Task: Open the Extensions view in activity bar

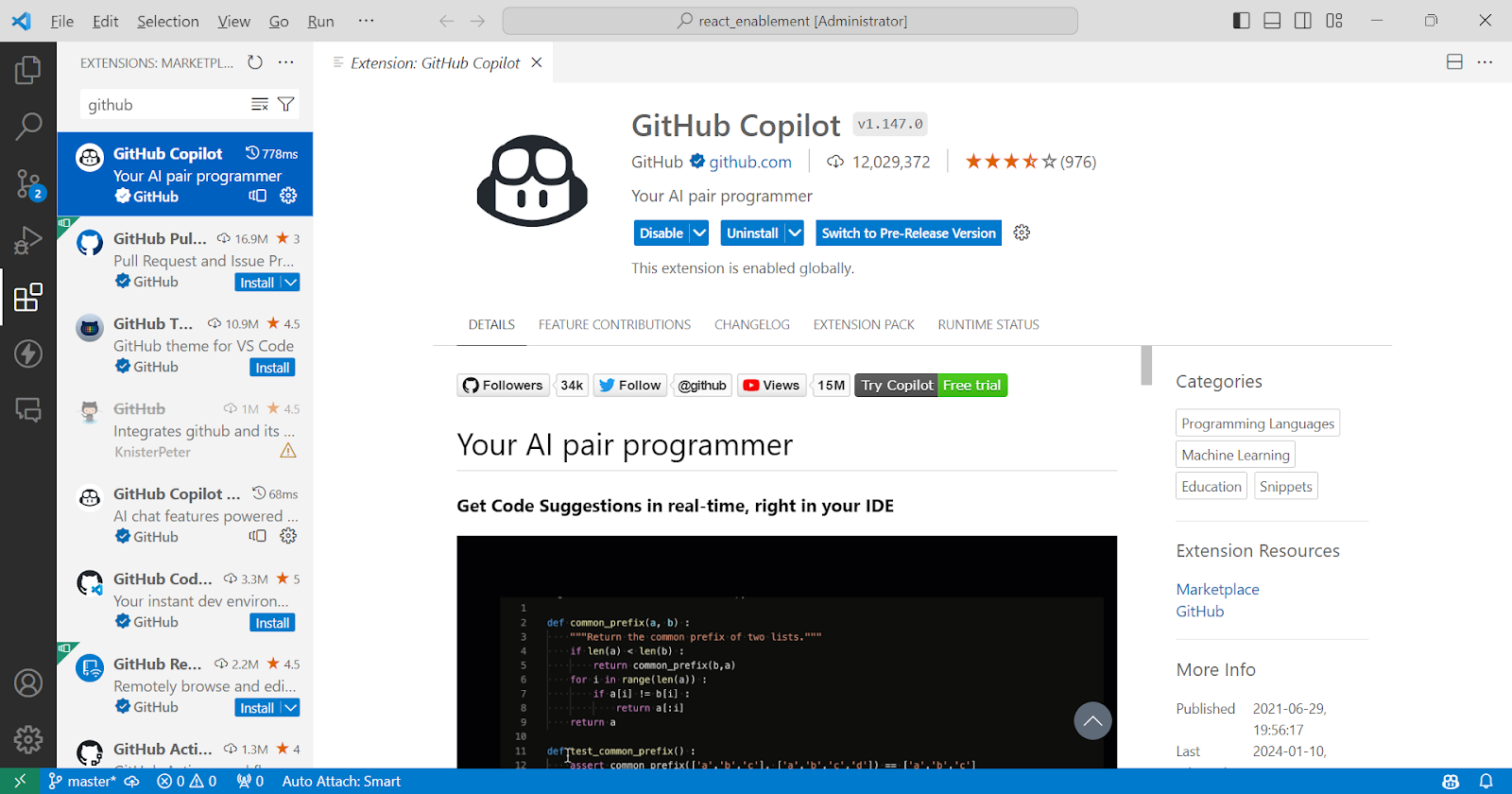Action: [x=28, y=297]
